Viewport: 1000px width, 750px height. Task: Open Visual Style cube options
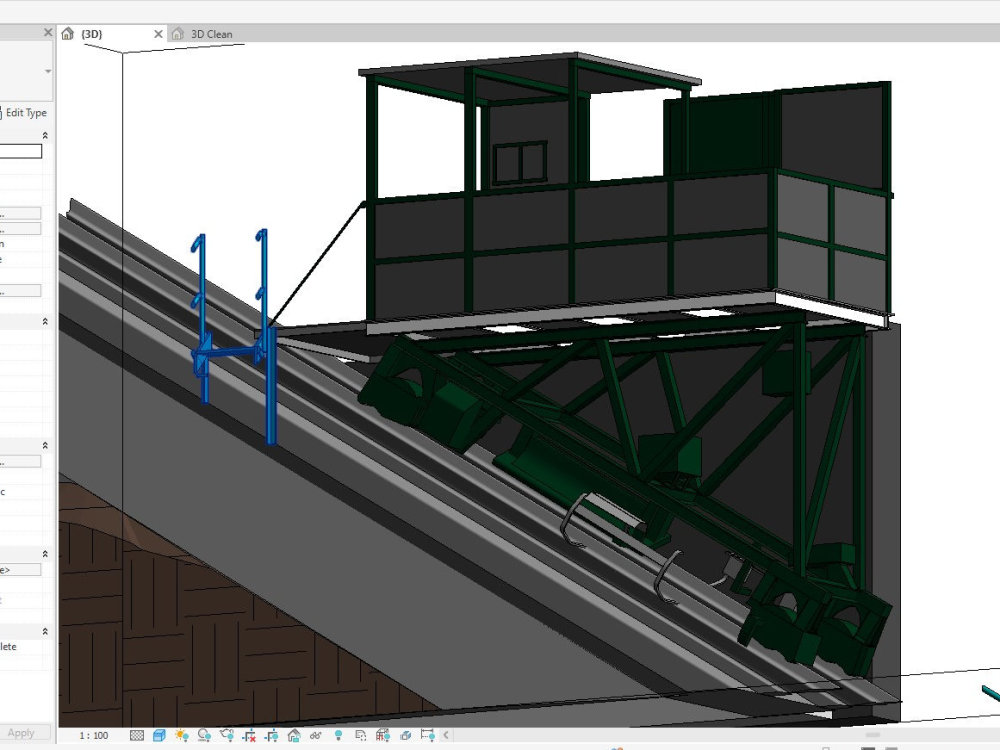click(x=159, y=735)
